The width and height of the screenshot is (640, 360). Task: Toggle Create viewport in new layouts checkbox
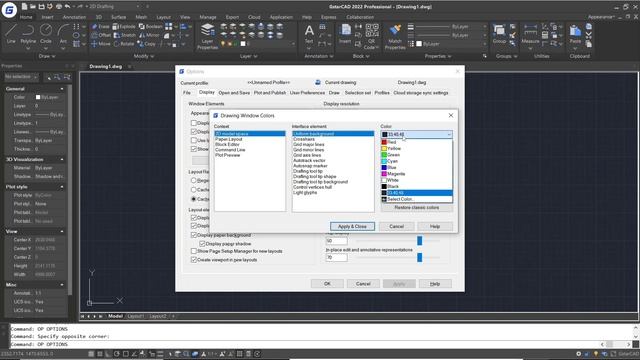pos(194,260)
